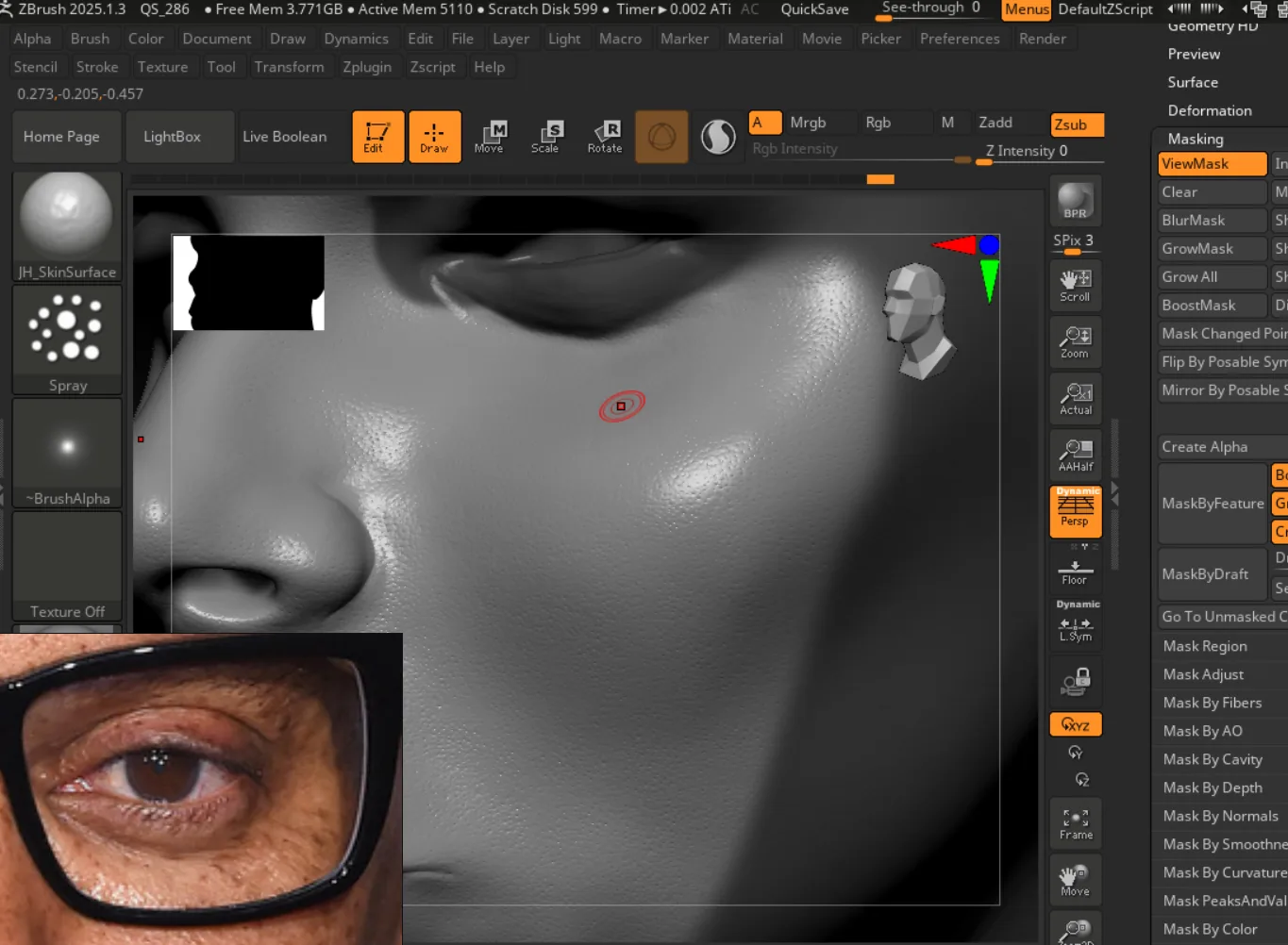Select the Move transpose tool
The width and height of the screenshot is (1288, 945).
pyautogui.click(x=491, y=137)
